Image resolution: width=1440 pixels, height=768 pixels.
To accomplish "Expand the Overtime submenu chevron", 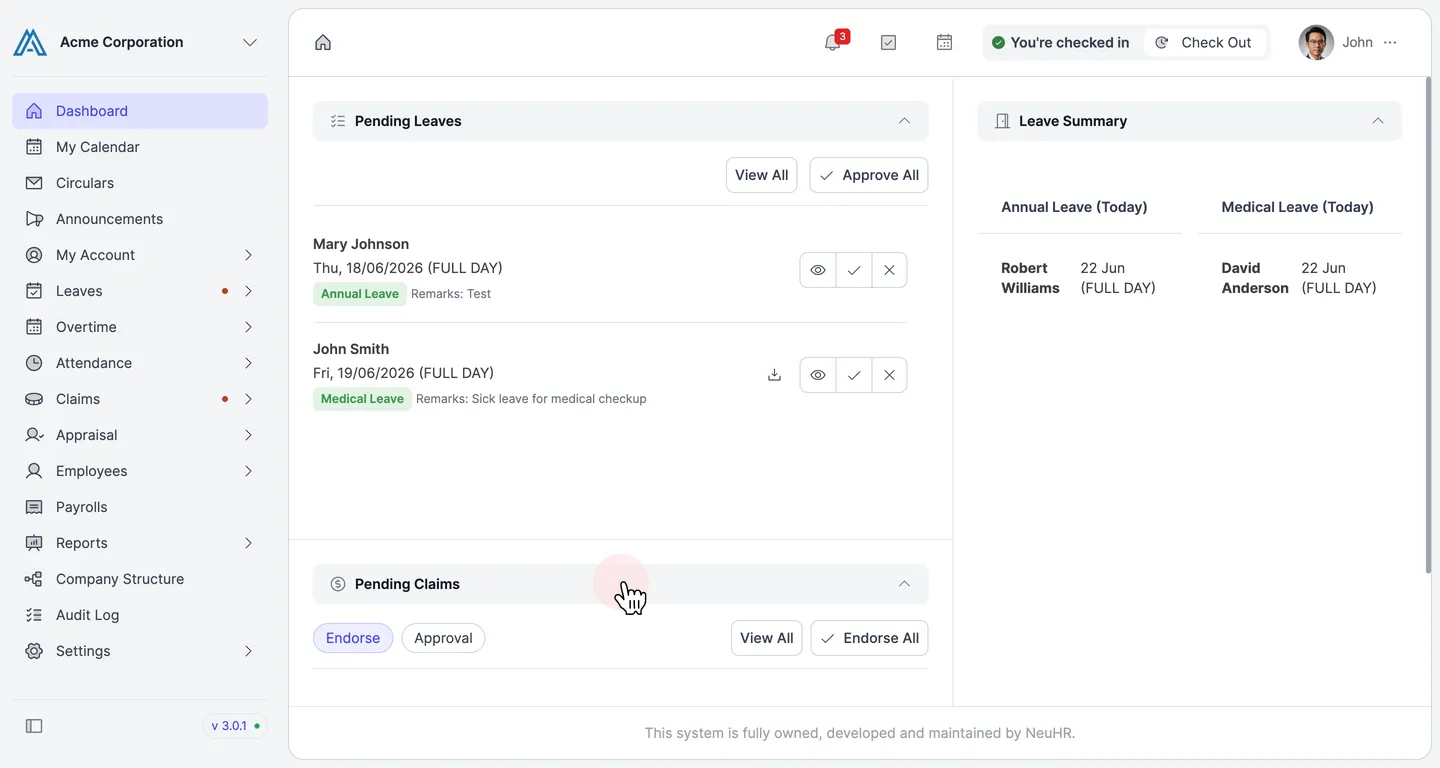I will tap(248, 327).
